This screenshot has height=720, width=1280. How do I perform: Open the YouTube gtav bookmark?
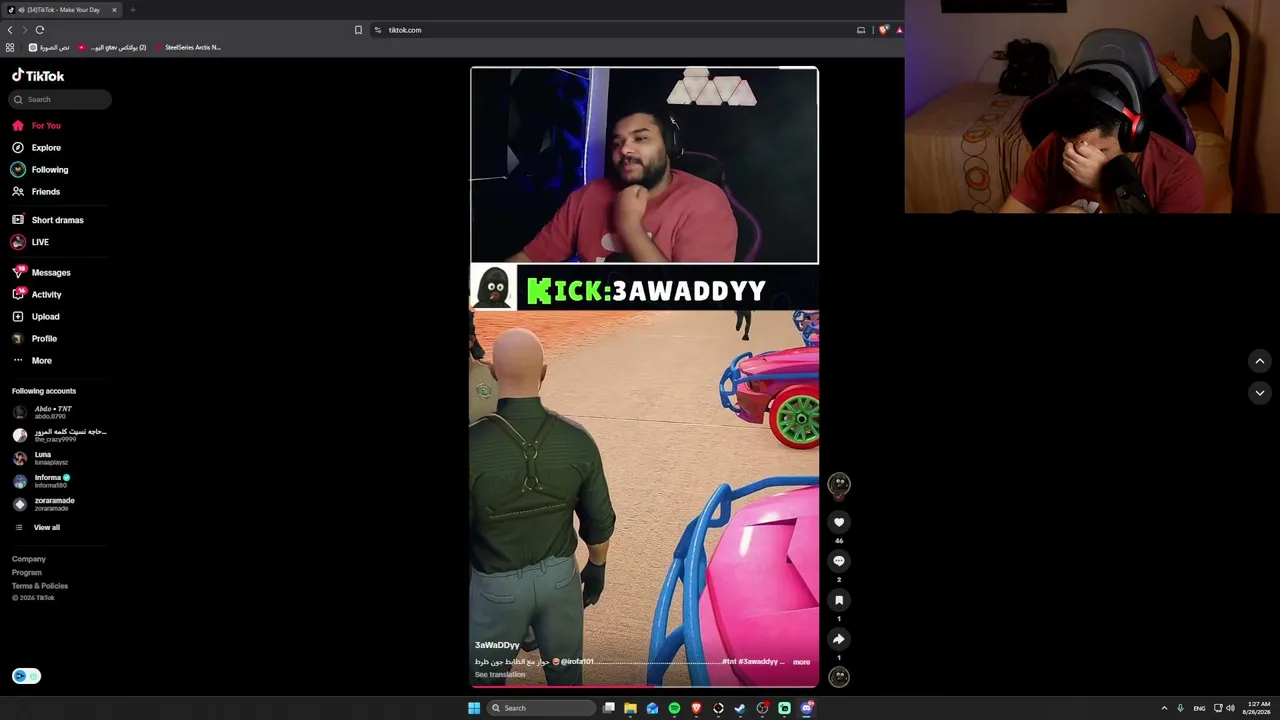(112, 47)
